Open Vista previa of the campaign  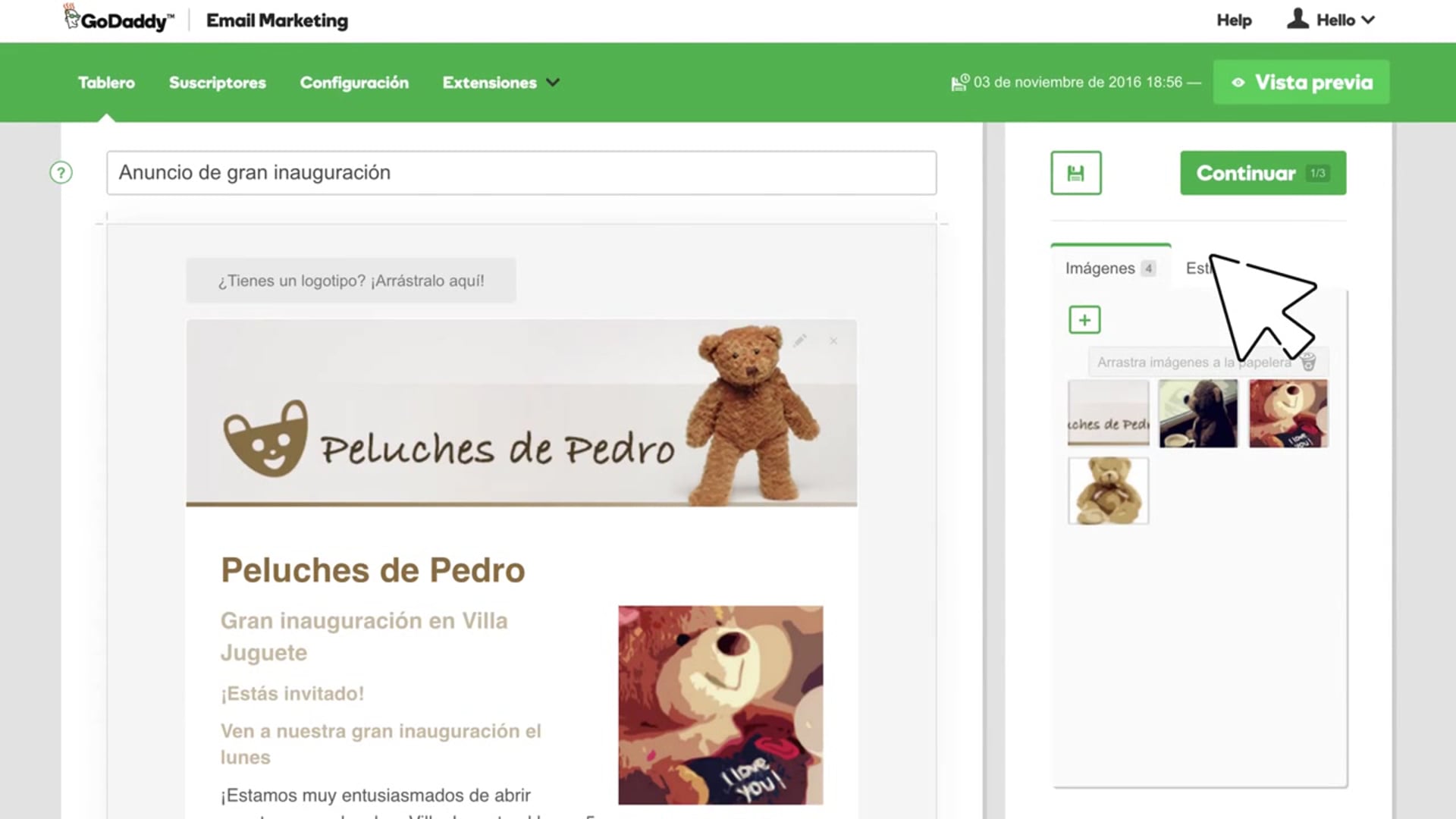[x=1300, y=82]
